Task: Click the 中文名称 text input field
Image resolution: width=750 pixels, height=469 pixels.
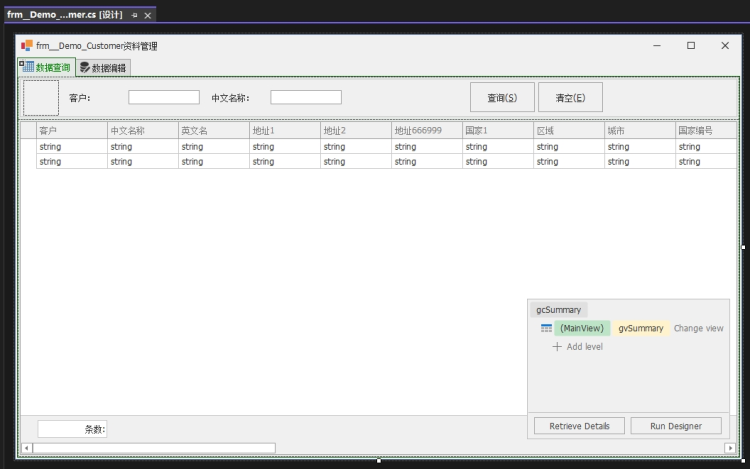Action: click(306, 98)
